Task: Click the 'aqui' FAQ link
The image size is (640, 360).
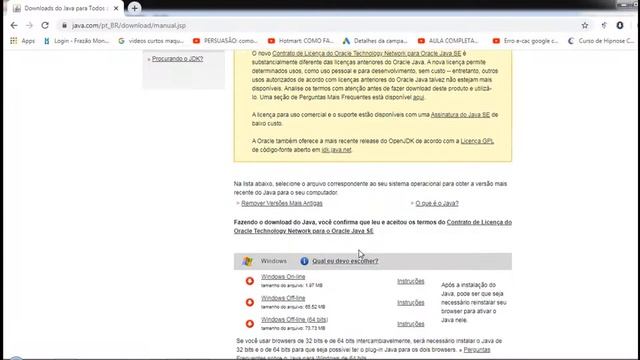Action: [x=418, y=98]
